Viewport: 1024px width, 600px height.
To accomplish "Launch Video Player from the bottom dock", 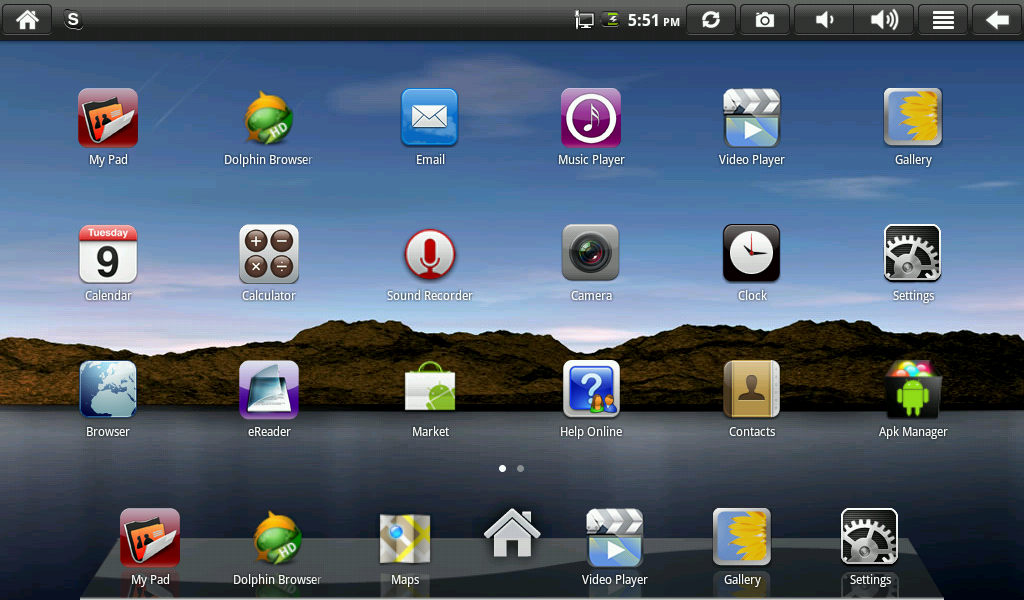I will point(615,538).
